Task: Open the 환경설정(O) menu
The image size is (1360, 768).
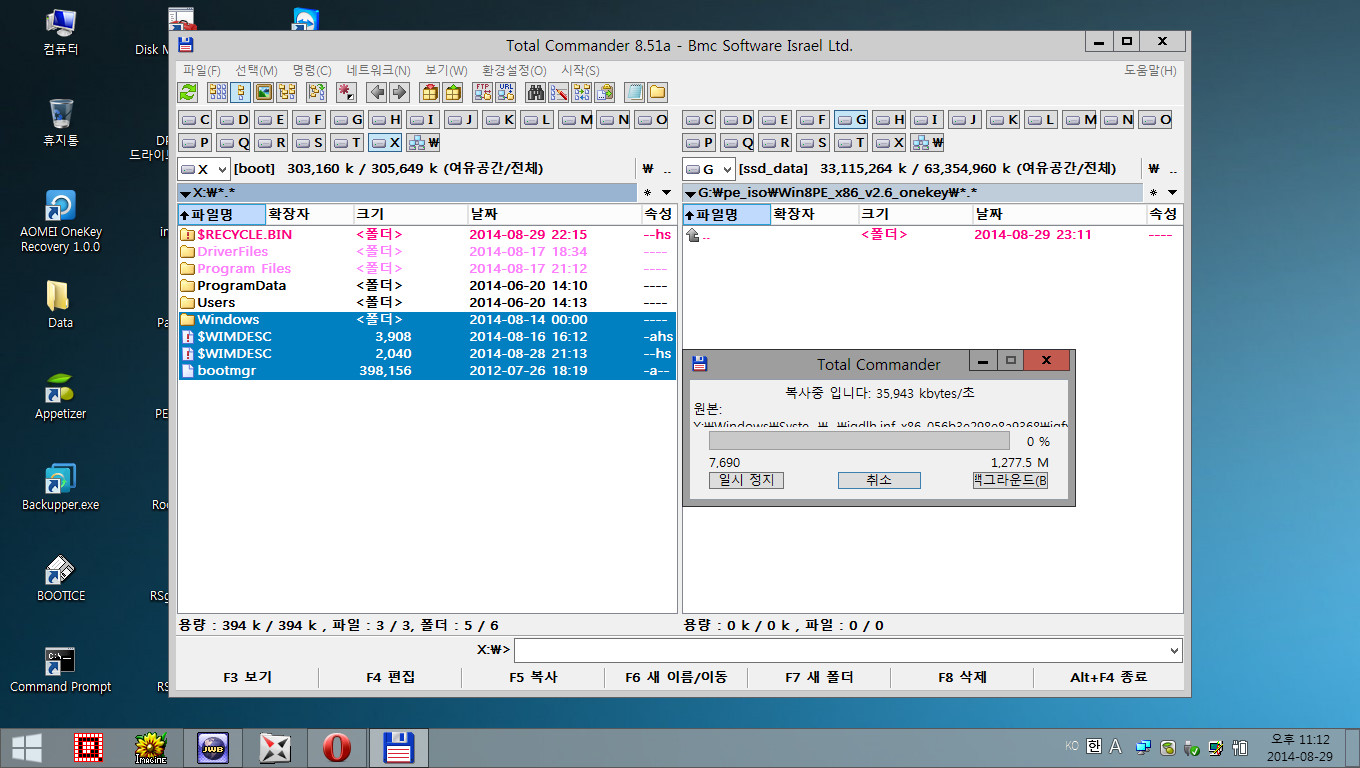Action: pyautogui.click(x=514, y=71)
